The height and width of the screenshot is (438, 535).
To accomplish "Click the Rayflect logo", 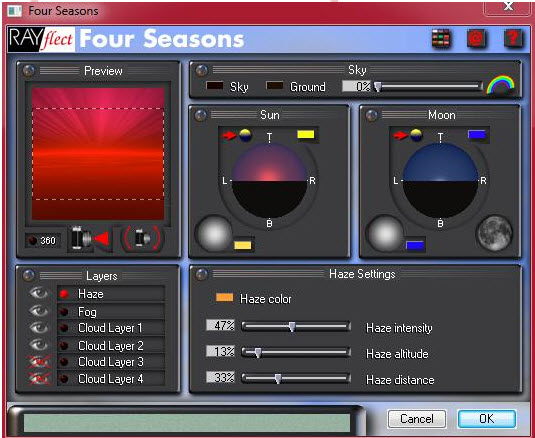I will [41, 40].
